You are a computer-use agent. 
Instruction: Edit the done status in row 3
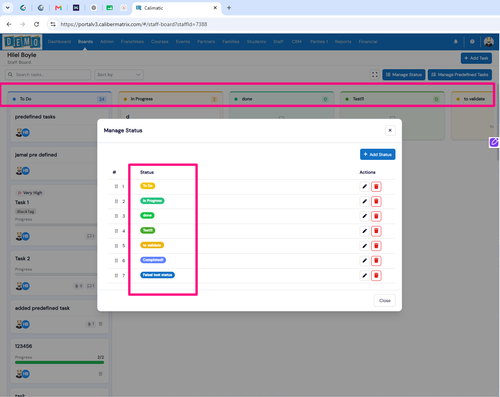(x=364, y=216)
